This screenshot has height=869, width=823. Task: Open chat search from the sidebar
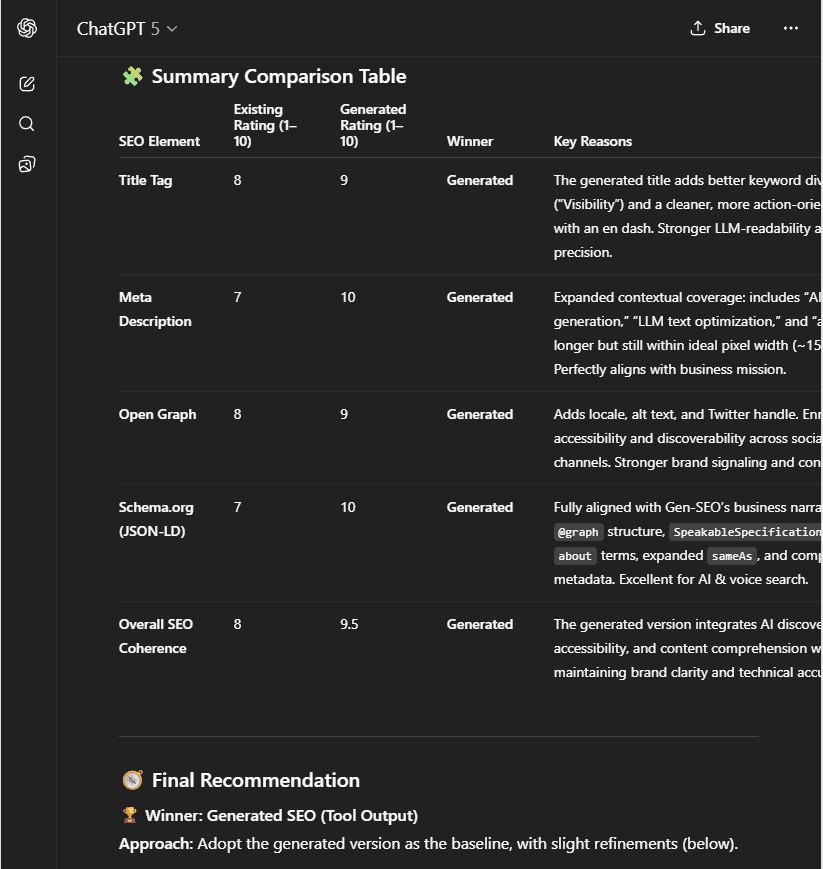pyautogui.click(x=27, y=124)
